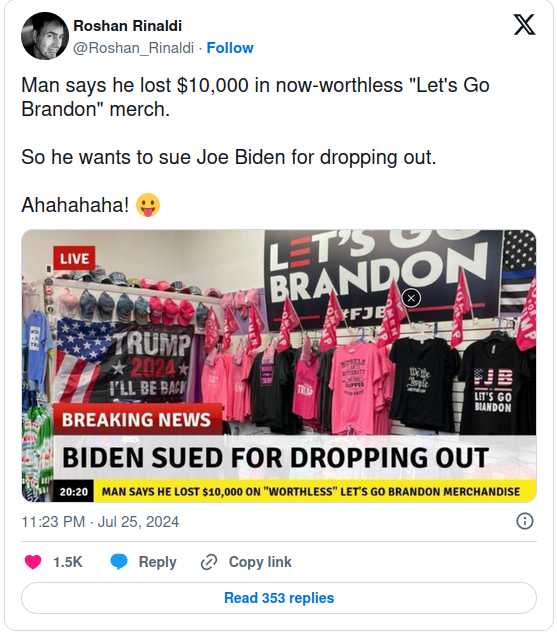
Task: Open the X logo link
Action: click(525, 24)
